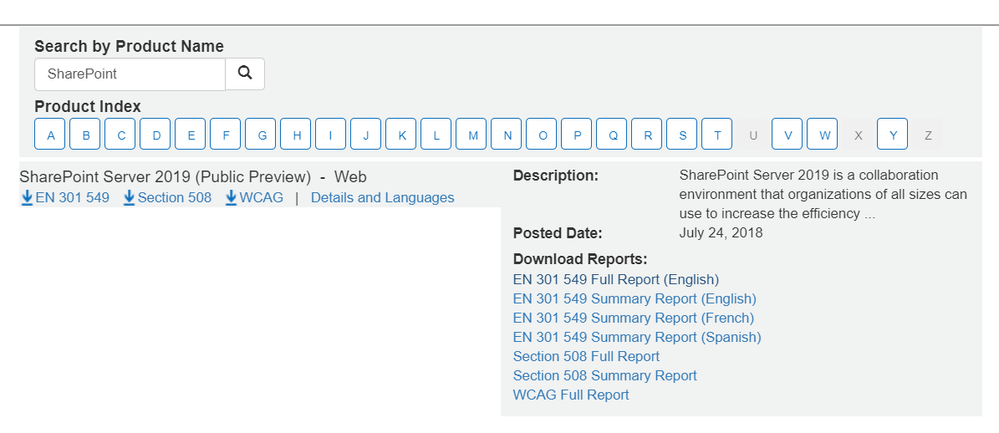Open EN 301 549 Summary Report (Spanish)

pyautogui.click(x=637, y=337)
